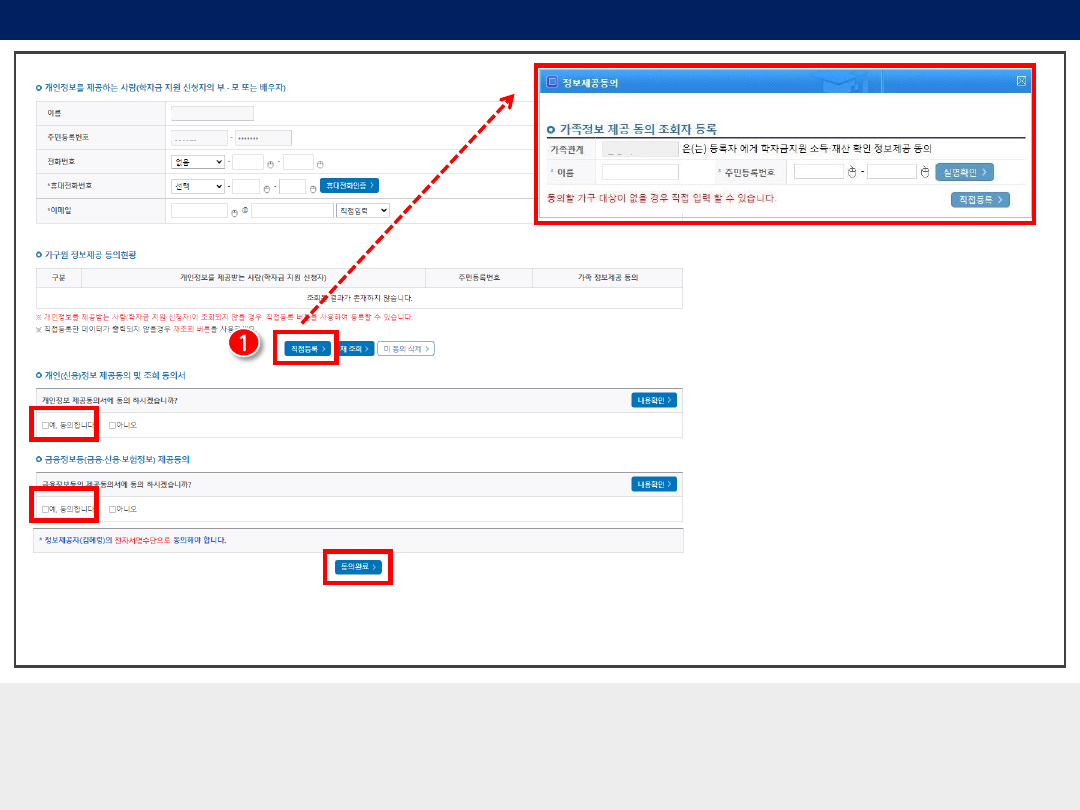Click the 동의완료 button
Screen dimensions: 1080x810
(x=358, y=567)
